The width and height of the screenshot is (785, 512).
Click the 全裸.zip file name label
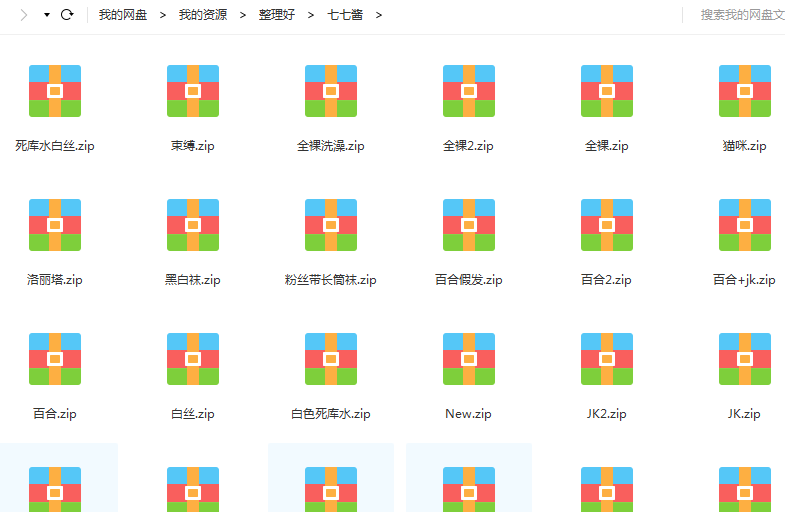[x=607, y=146]
